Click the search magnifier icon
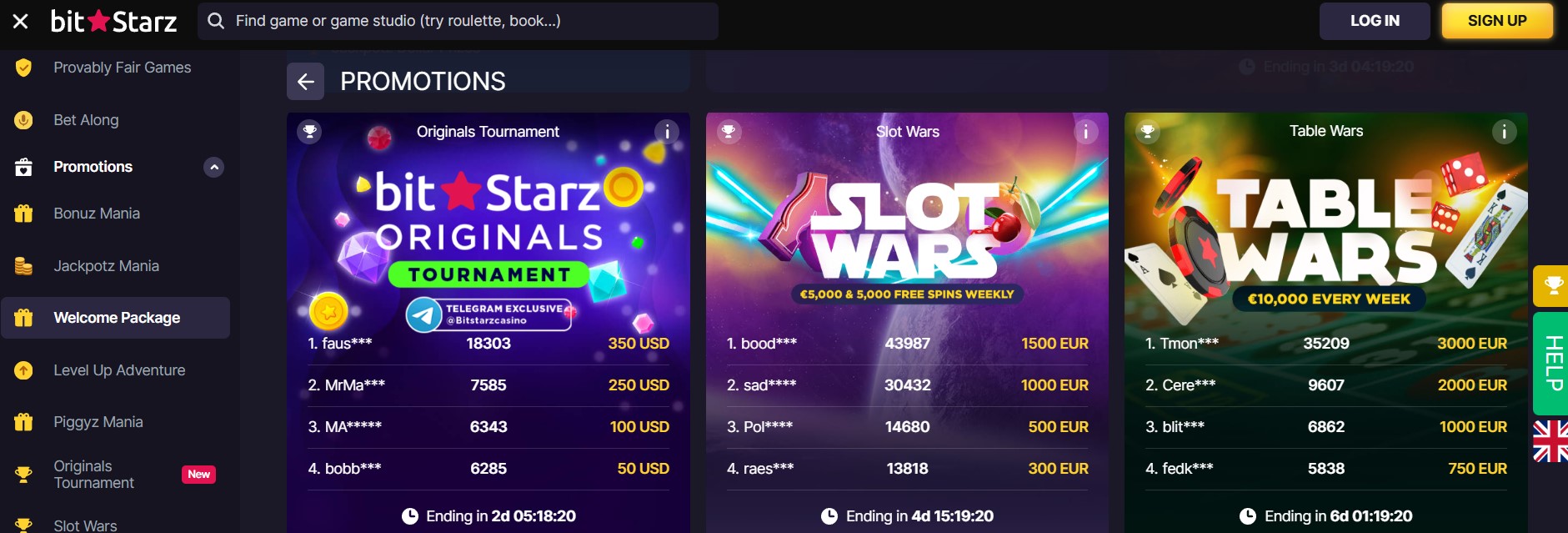 (216, 20)
